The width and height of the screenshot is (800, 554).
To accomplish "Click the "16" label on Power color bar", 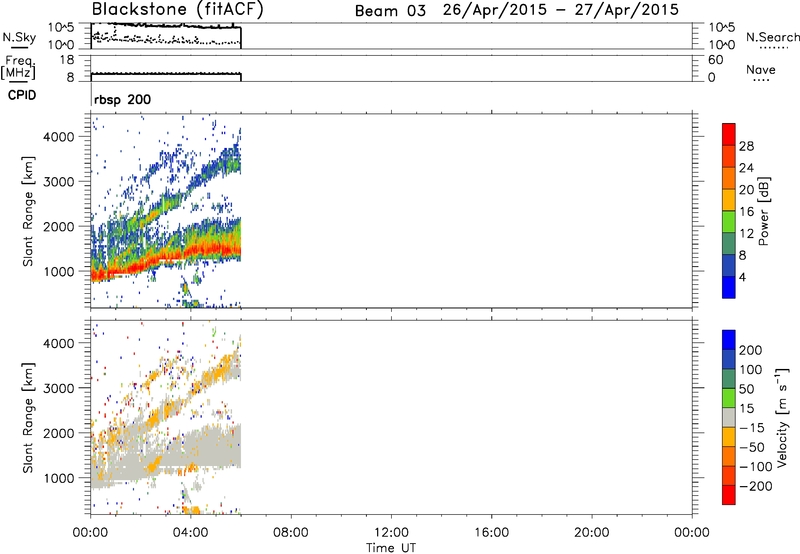I will (746, 212).
